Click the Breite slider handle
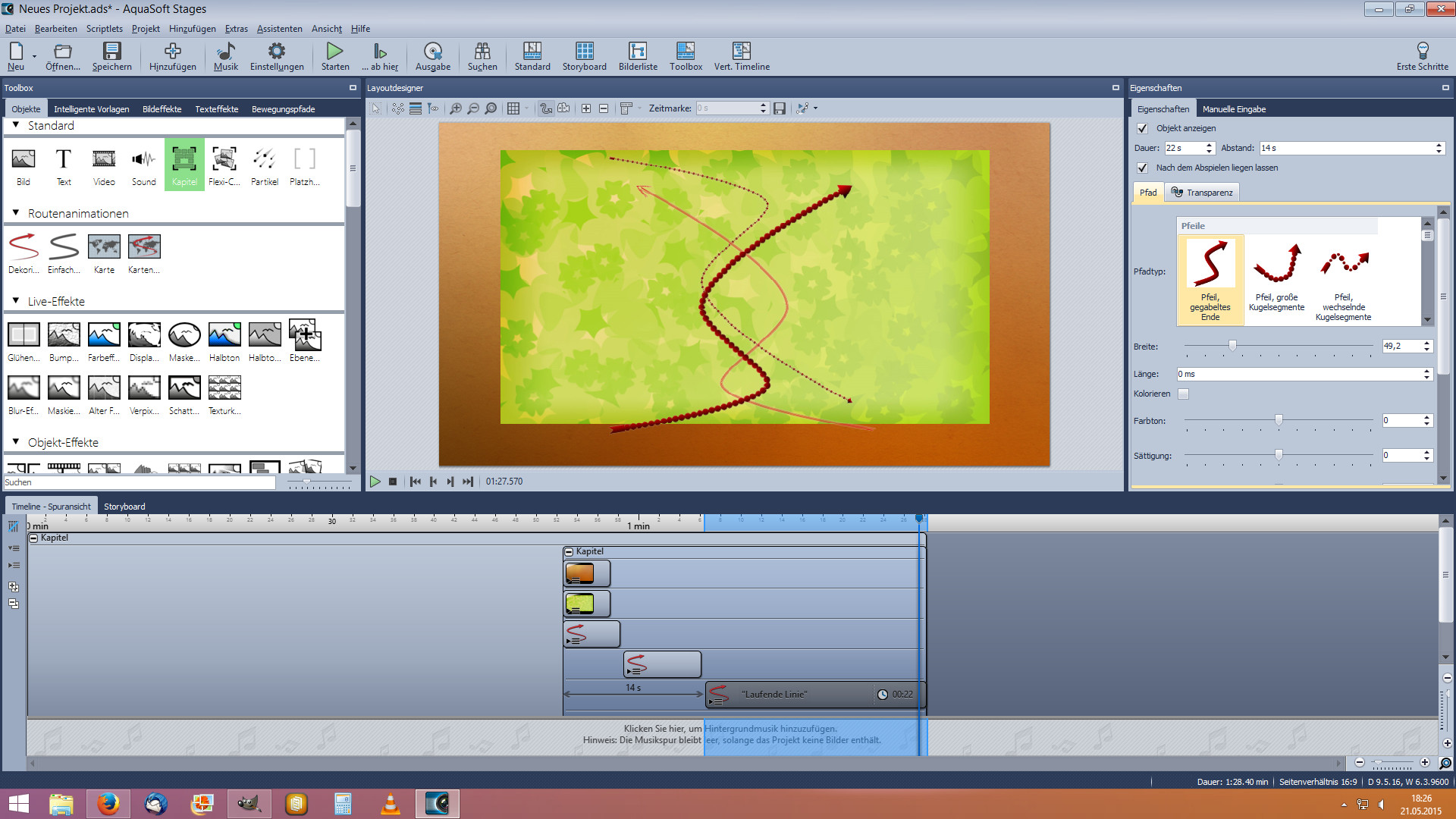Viewport: 1456px width, 819px height. point(1232,346)
